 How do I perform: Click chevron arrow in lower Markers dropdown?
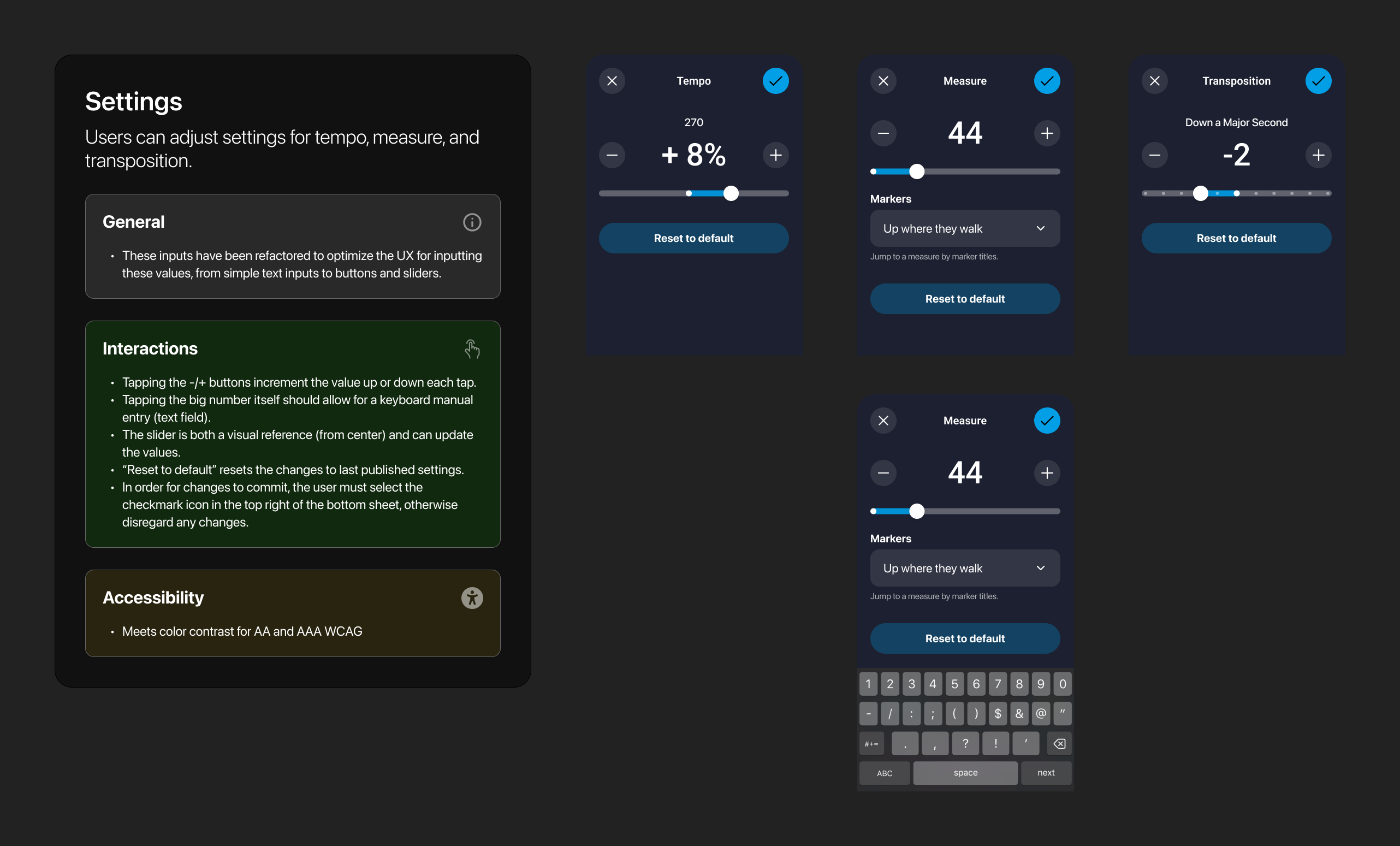[1040, 568]
